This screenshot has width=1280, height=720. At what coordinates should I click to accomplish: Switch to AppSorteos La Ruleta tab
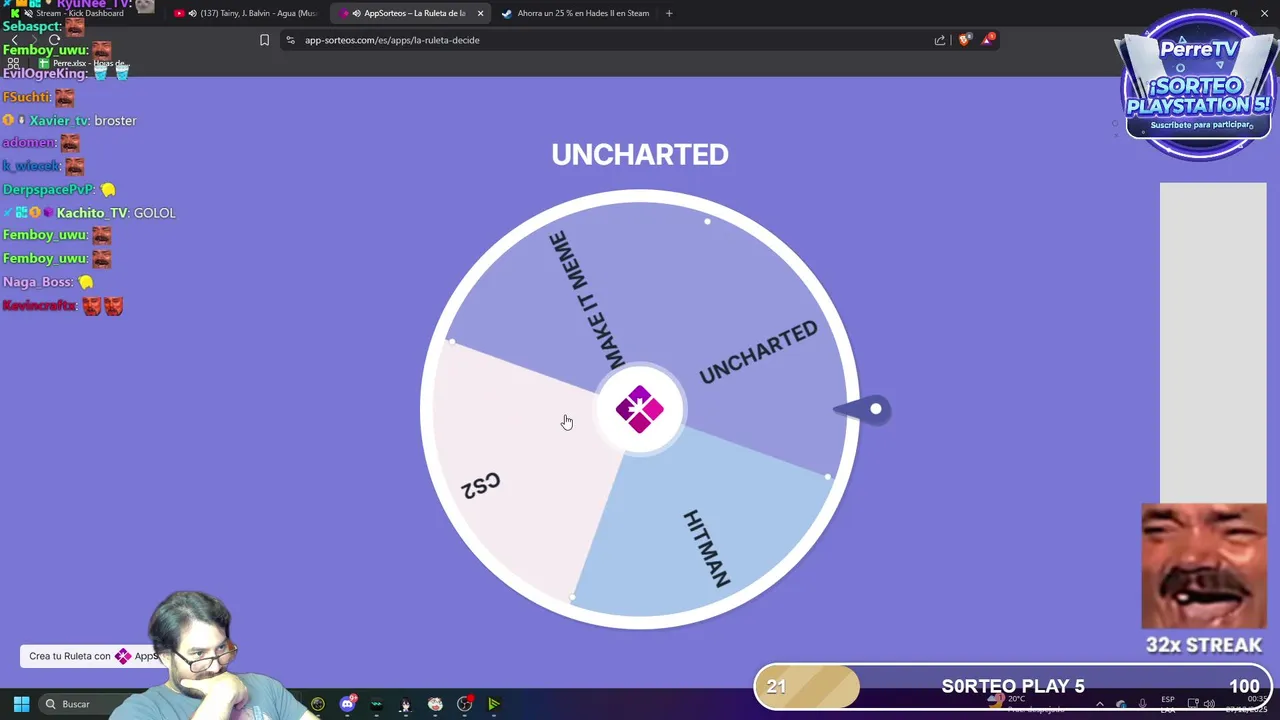(412, 13)
